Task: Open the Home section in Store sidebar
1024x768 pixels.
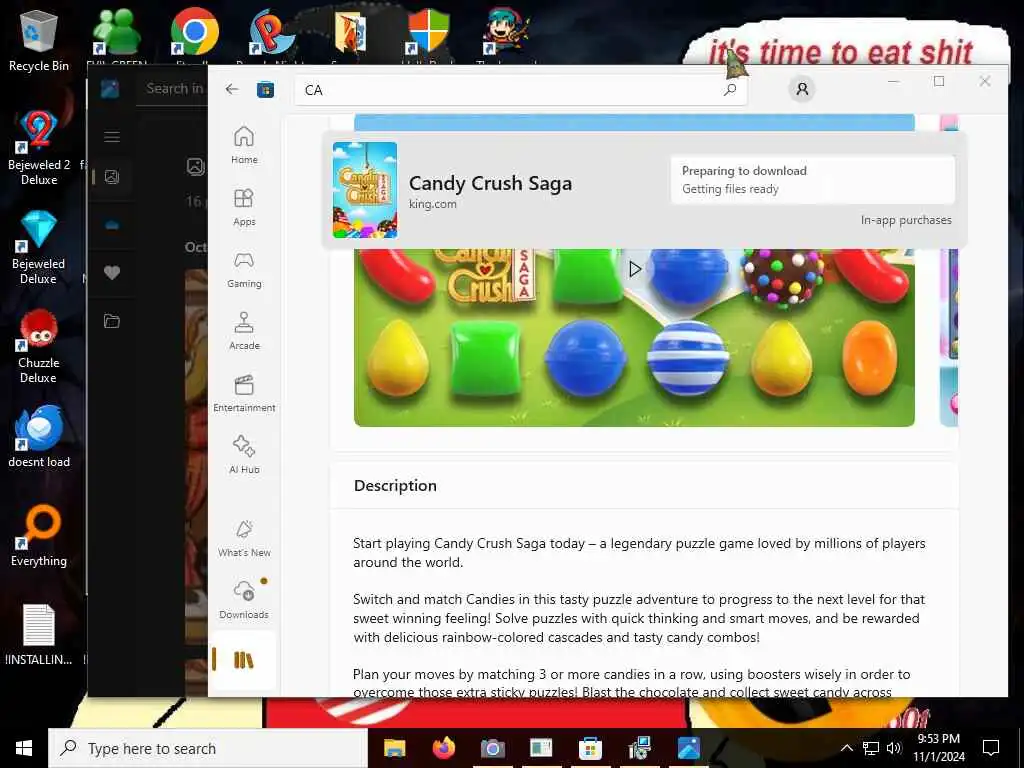Action: click(x=244, y=144)
